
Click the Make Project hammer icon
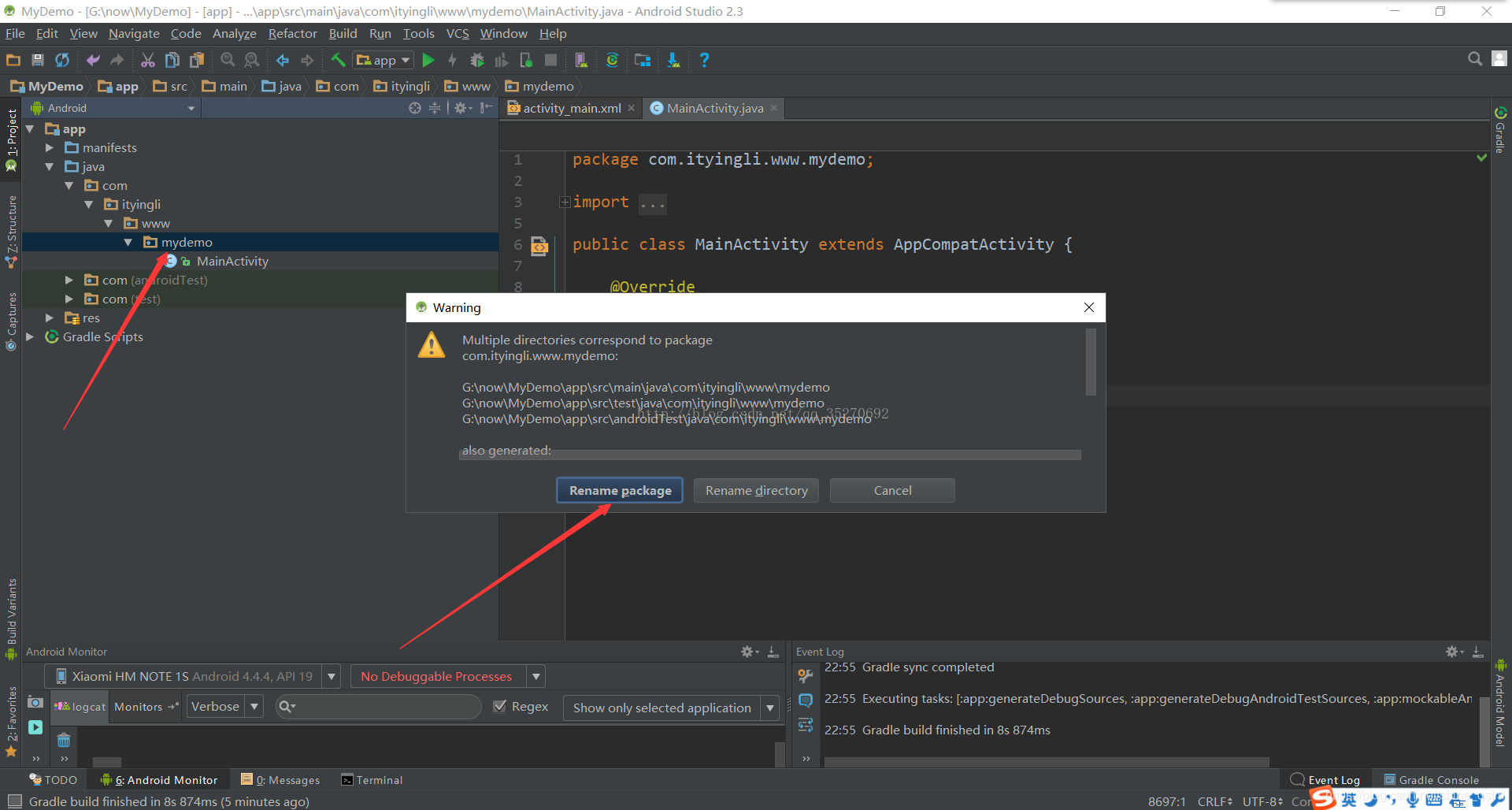tap(338, 60)
